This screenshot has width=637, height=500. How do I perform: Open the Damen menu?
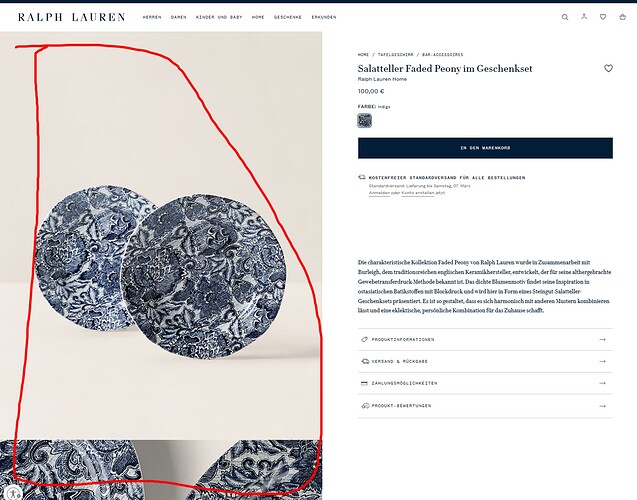(x=178, y=17)
